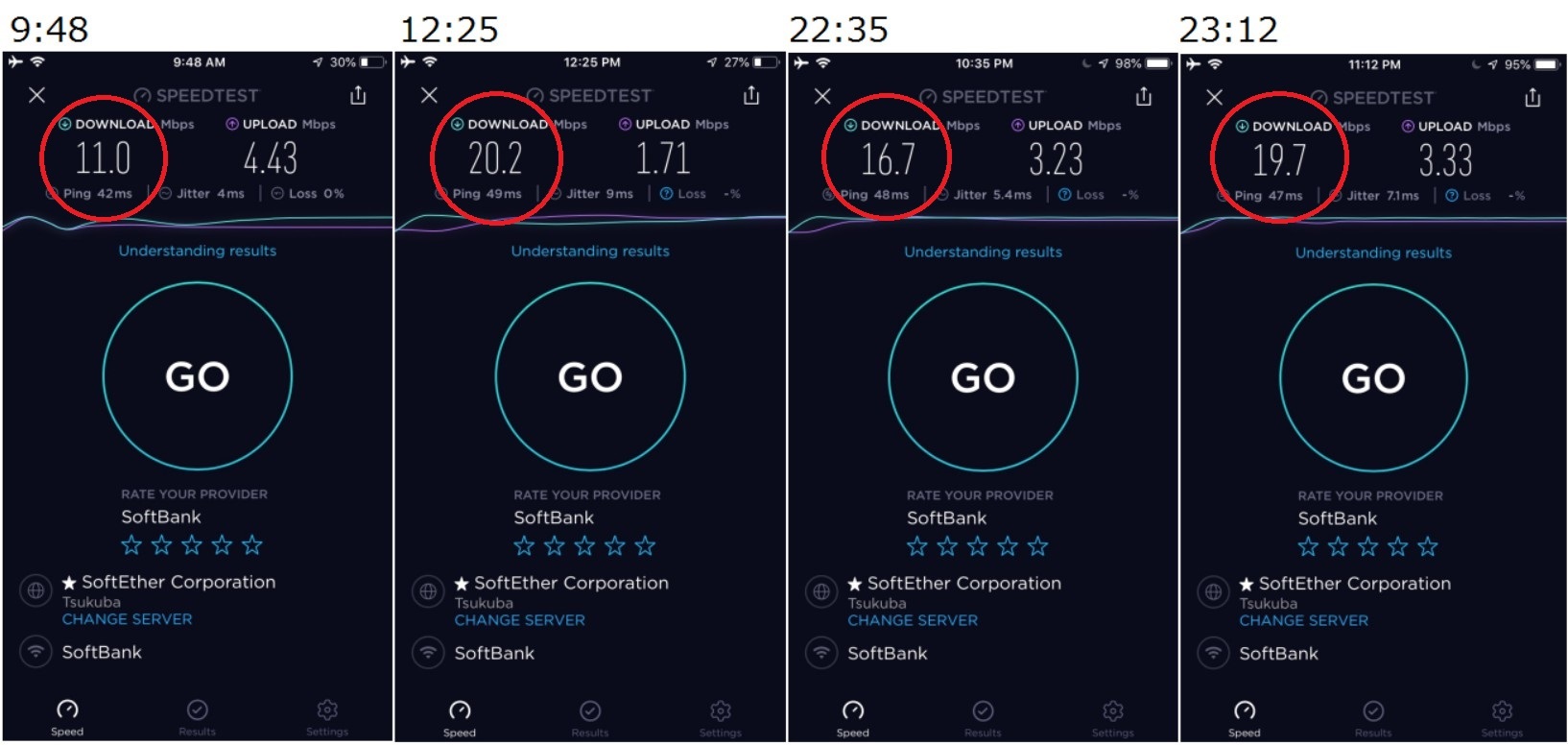
Task: Close the result panel in 12:25 PM screenshot
Action: tap(429, 95)
